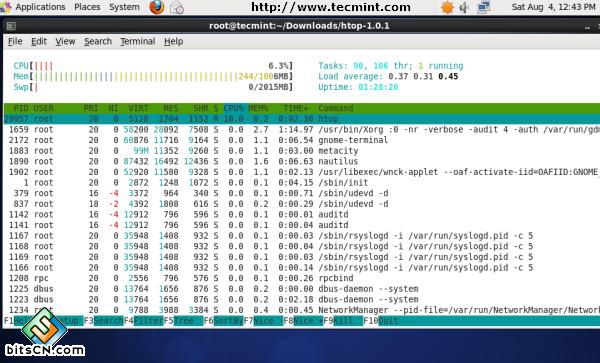Screen dimensions: 600x363
Task: Select the /sbin/init process row
Action: click(302, 183)
